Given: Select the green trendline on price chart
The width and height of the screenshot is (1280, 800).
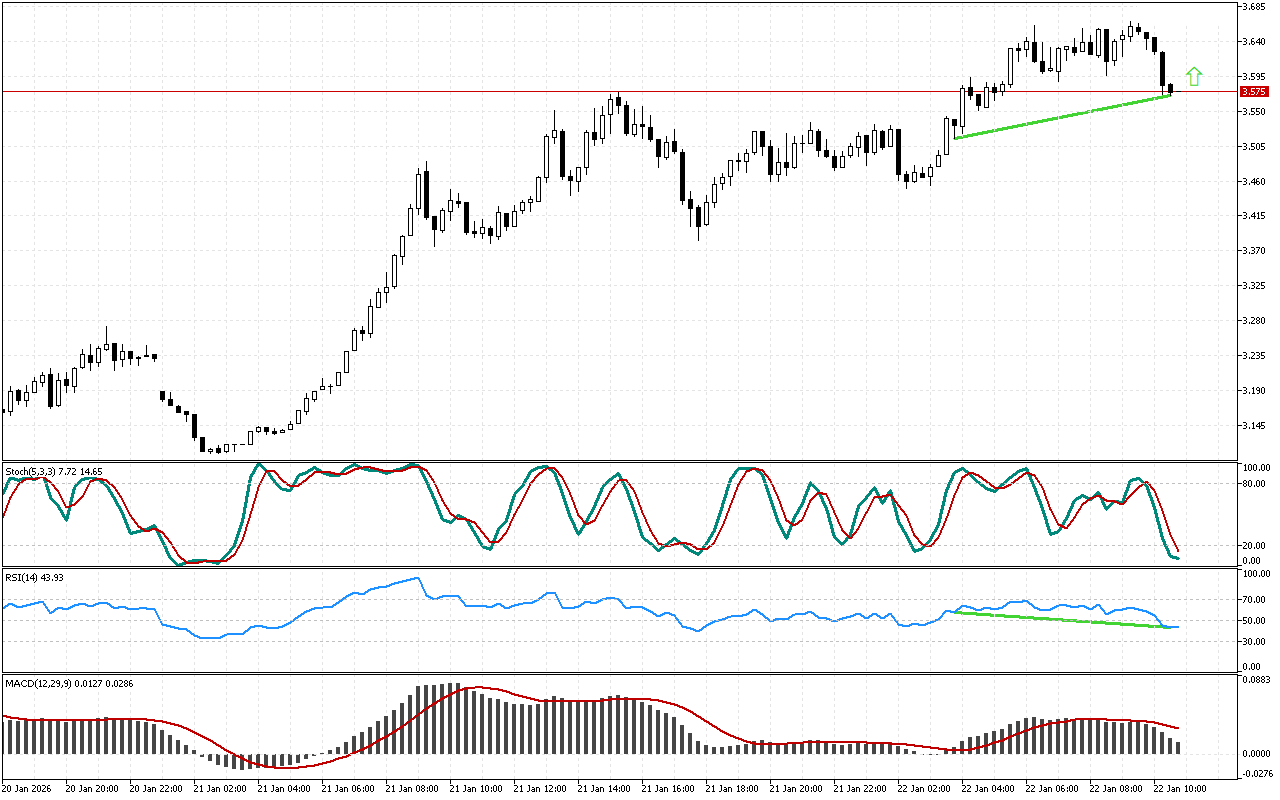Looking at the screenshot, I should click(1060, 117).
